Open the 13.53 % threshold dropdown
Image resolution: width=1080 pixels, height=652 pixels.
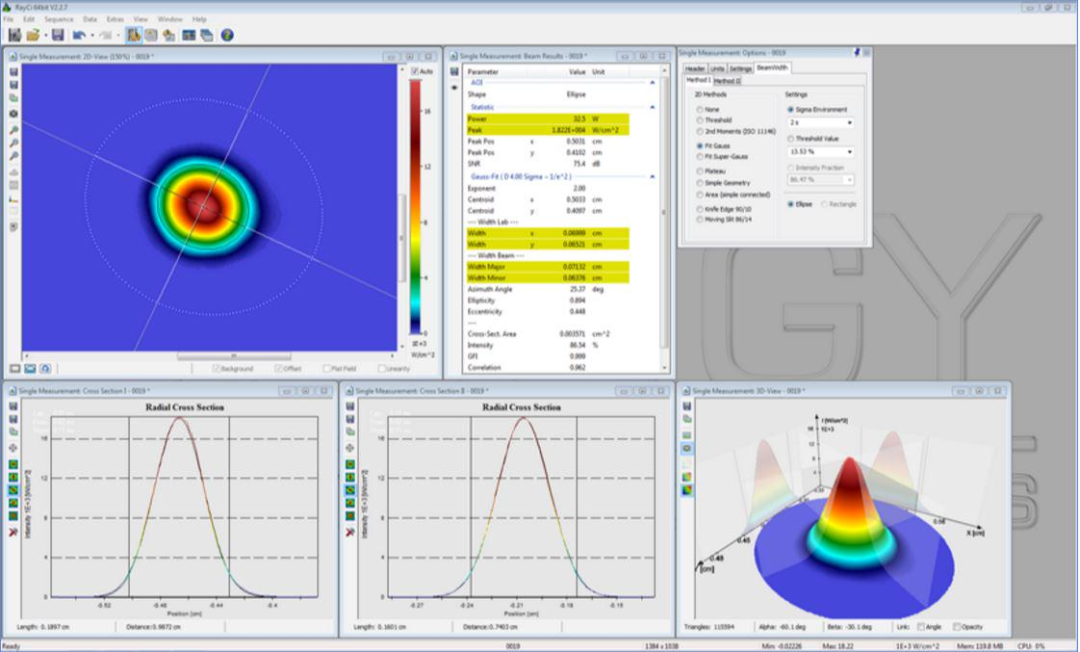coord(848,152)
